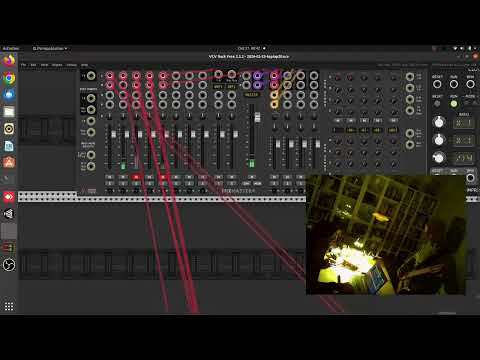Open the system status menu
Screen dimensions: 480x360
466,49
